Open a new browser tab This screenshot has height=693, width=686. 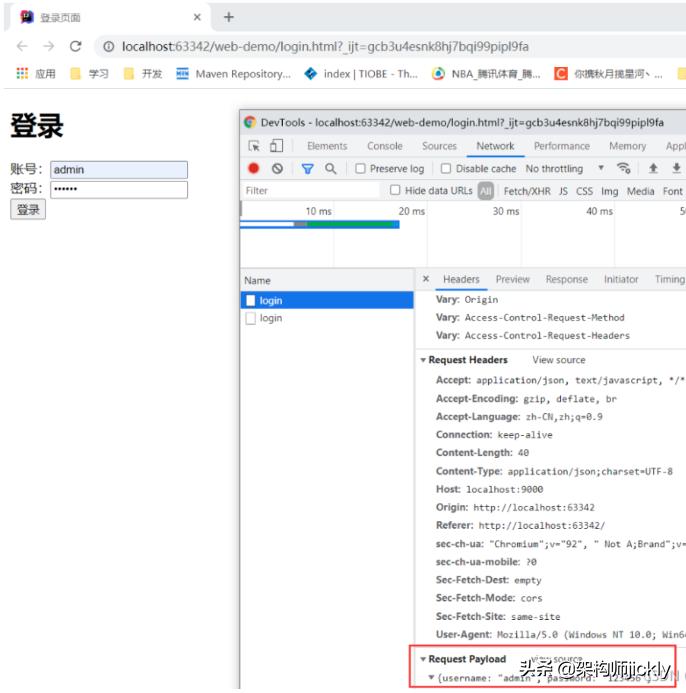[x=229, y=17]
